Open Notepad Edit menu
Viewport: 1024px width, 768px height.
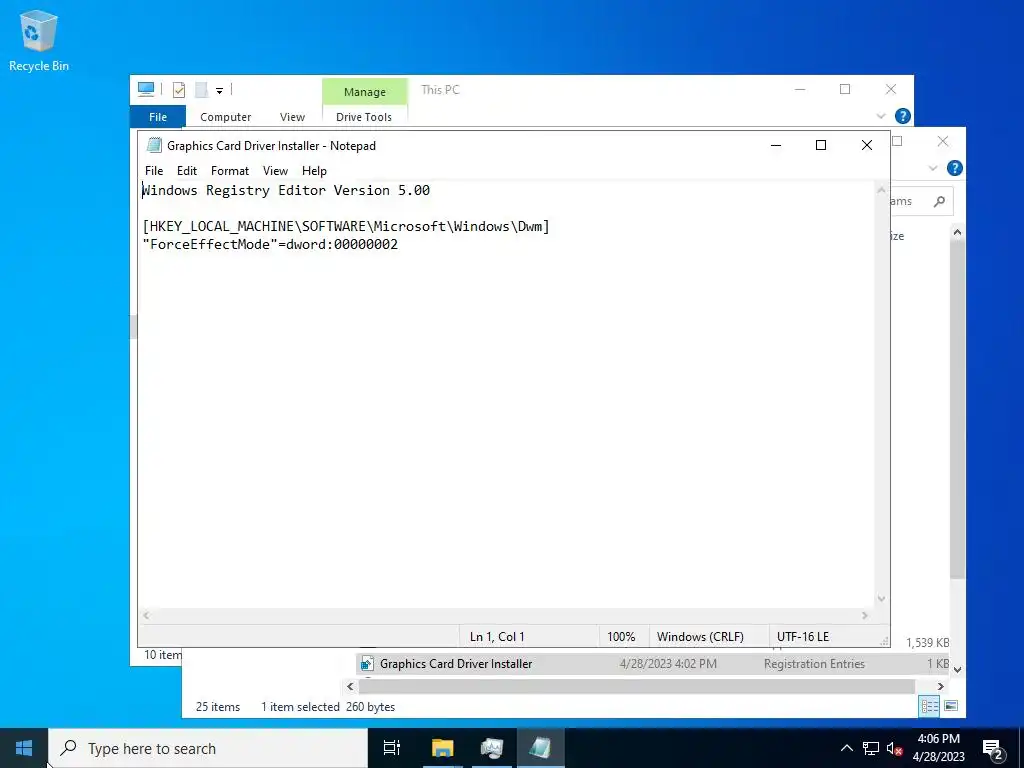(187, 170)
